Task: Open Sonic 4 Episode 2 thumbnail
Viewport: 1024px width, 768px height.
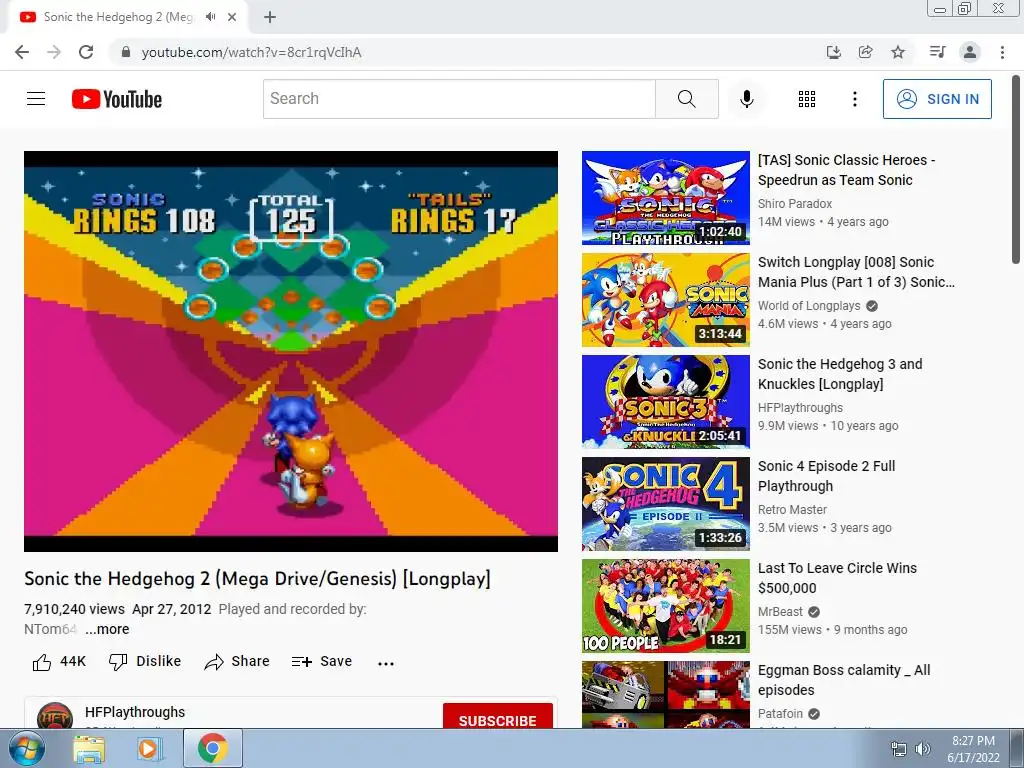Action: [665, 504]
